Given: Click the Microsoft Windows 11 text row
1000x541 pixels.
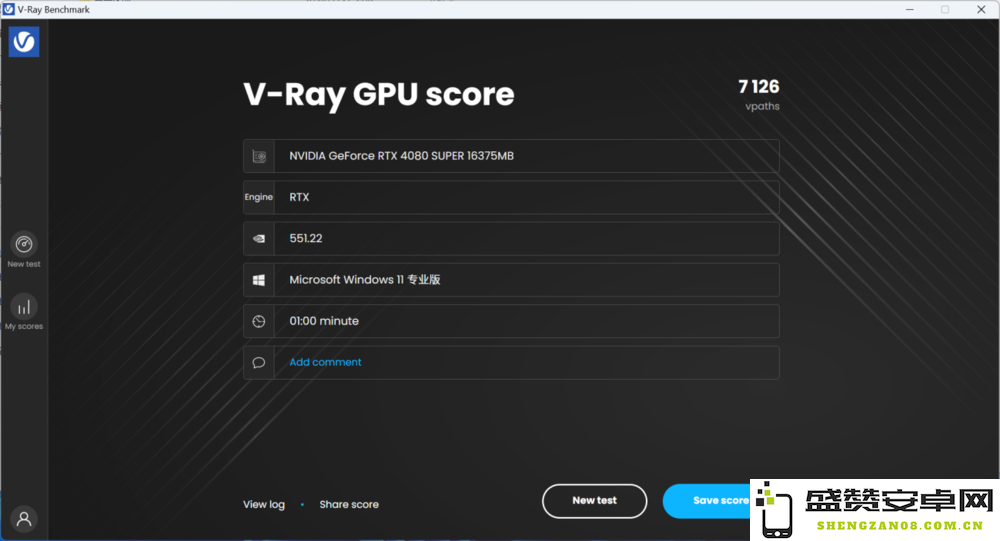Looking at the screenshot, I should click(364, 280).
